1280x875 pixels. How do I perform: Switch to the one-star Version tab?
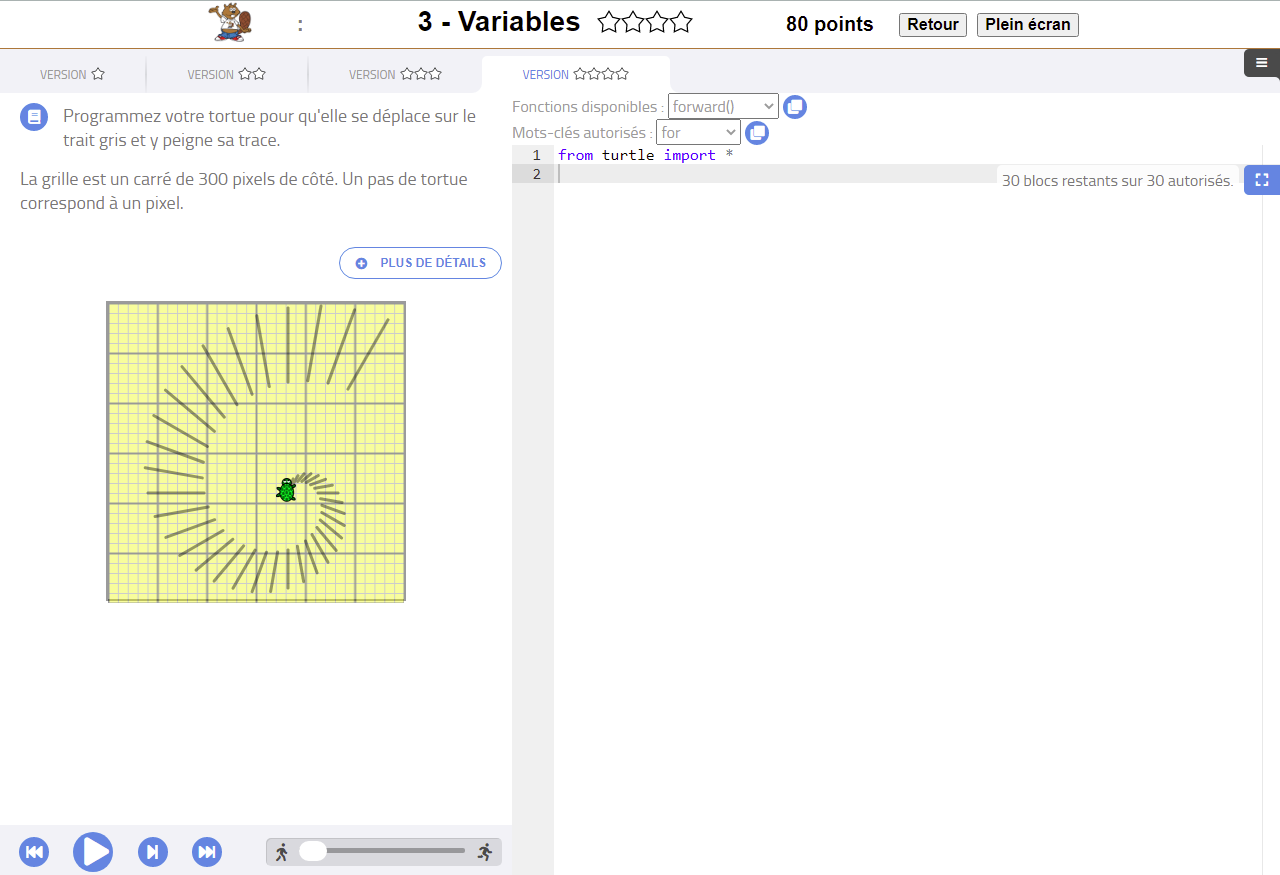[72, 74]
